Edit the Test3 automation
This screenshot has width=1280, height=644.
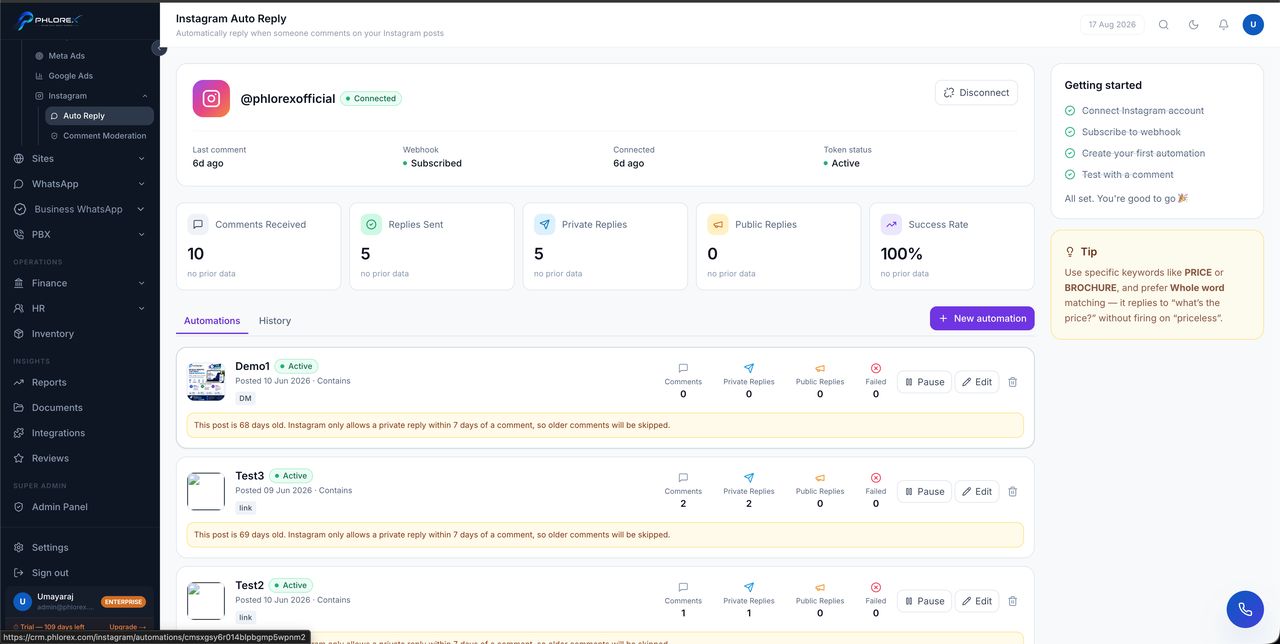click(977, 491)
